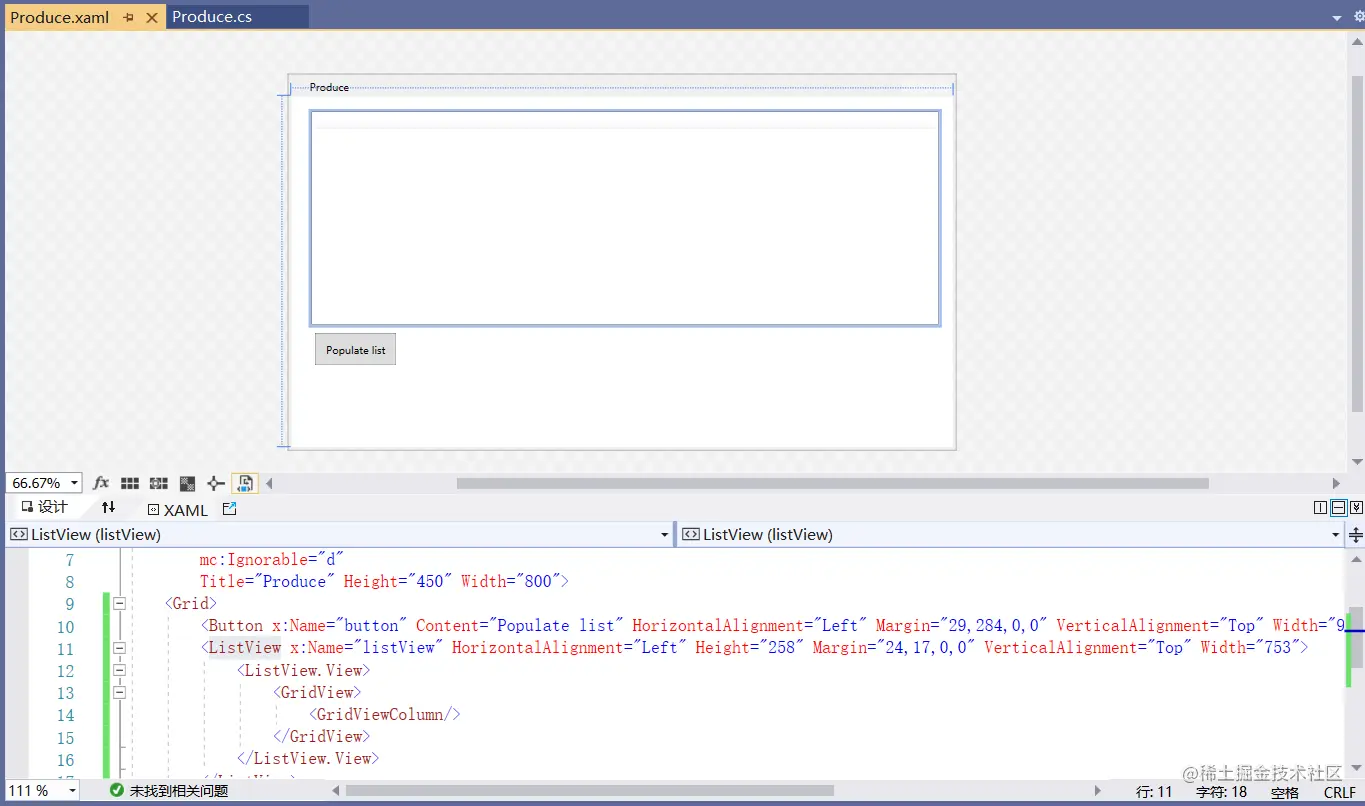This screenshot has height=806, width=1365.
Task: Toggle the checkered artboard background icon
Action: pyautogui.click(x=187, y=483)
